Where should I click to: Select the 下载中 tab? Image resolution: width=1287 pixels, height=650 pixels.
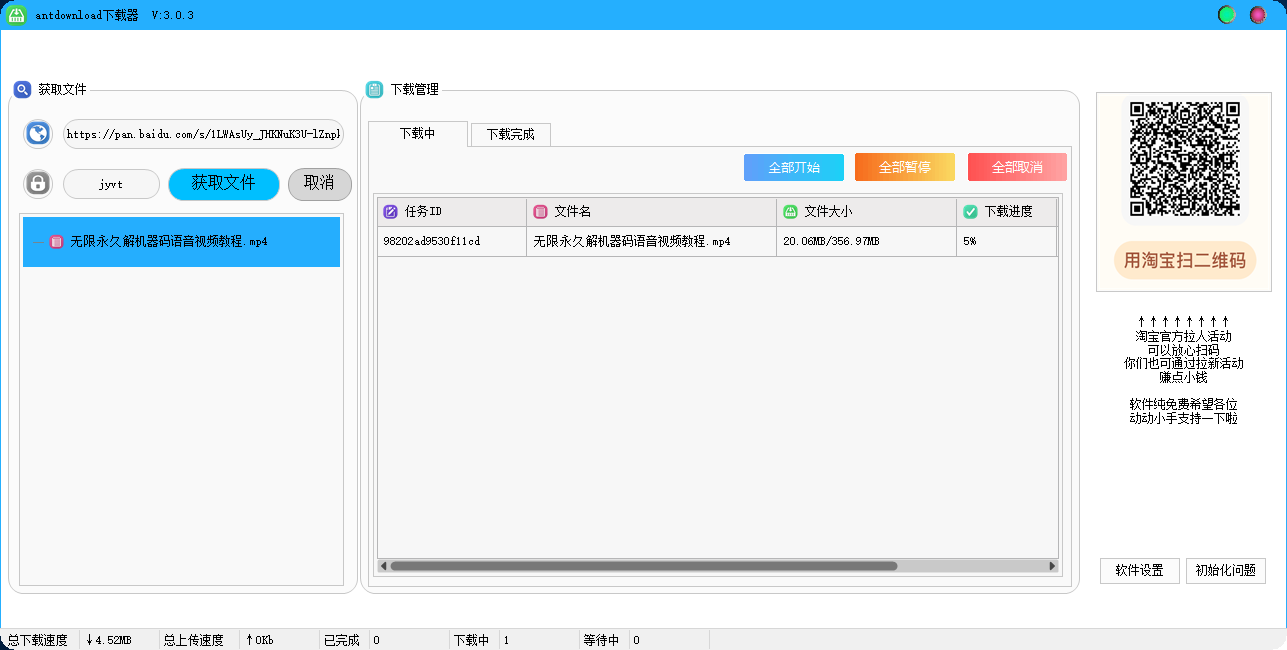point(417,134)
